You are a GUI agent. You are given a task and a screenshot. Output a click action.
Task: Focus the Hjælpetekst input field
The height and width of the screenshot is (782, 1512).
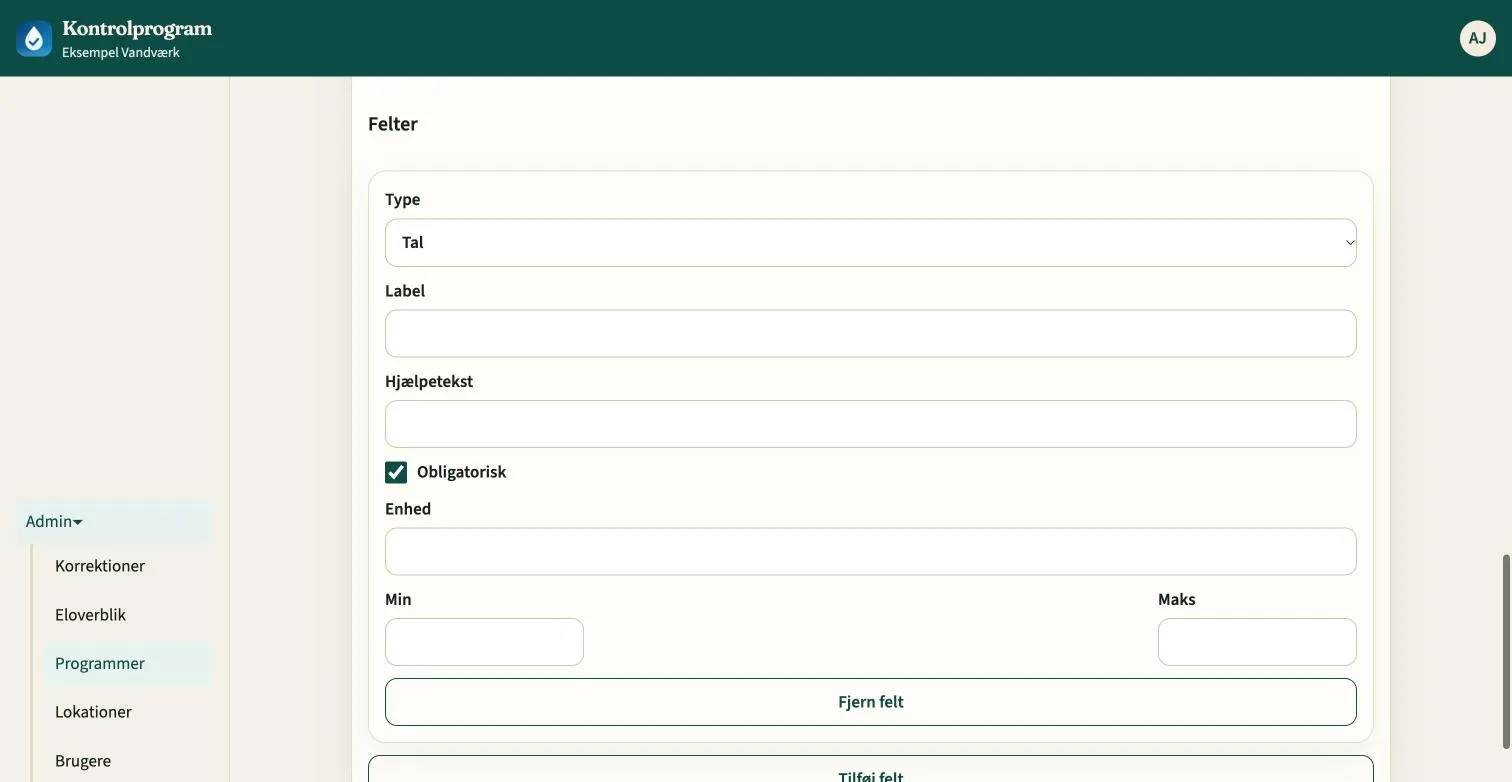(870, 424)
